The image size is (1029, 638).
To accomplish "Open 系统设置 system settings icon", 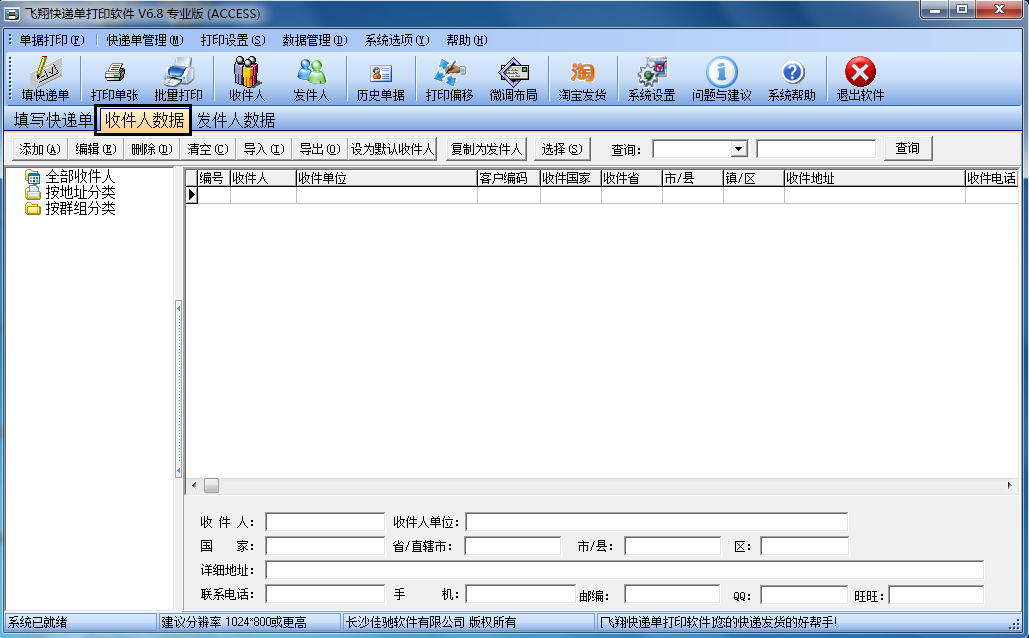I will click(651, 79).
